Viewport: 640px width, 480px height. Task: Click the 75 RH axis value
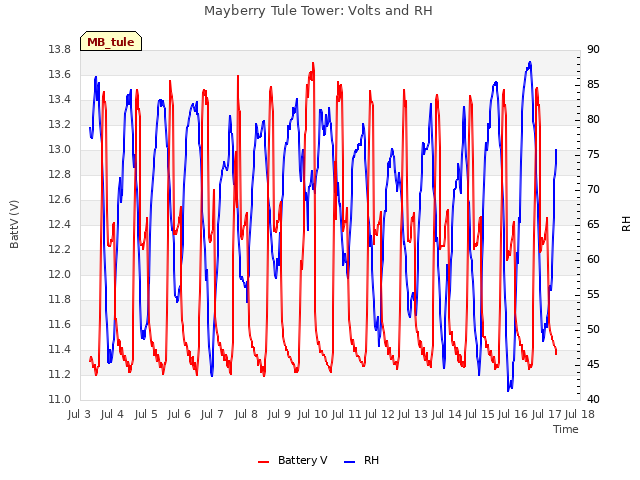[x=593, y=155]
